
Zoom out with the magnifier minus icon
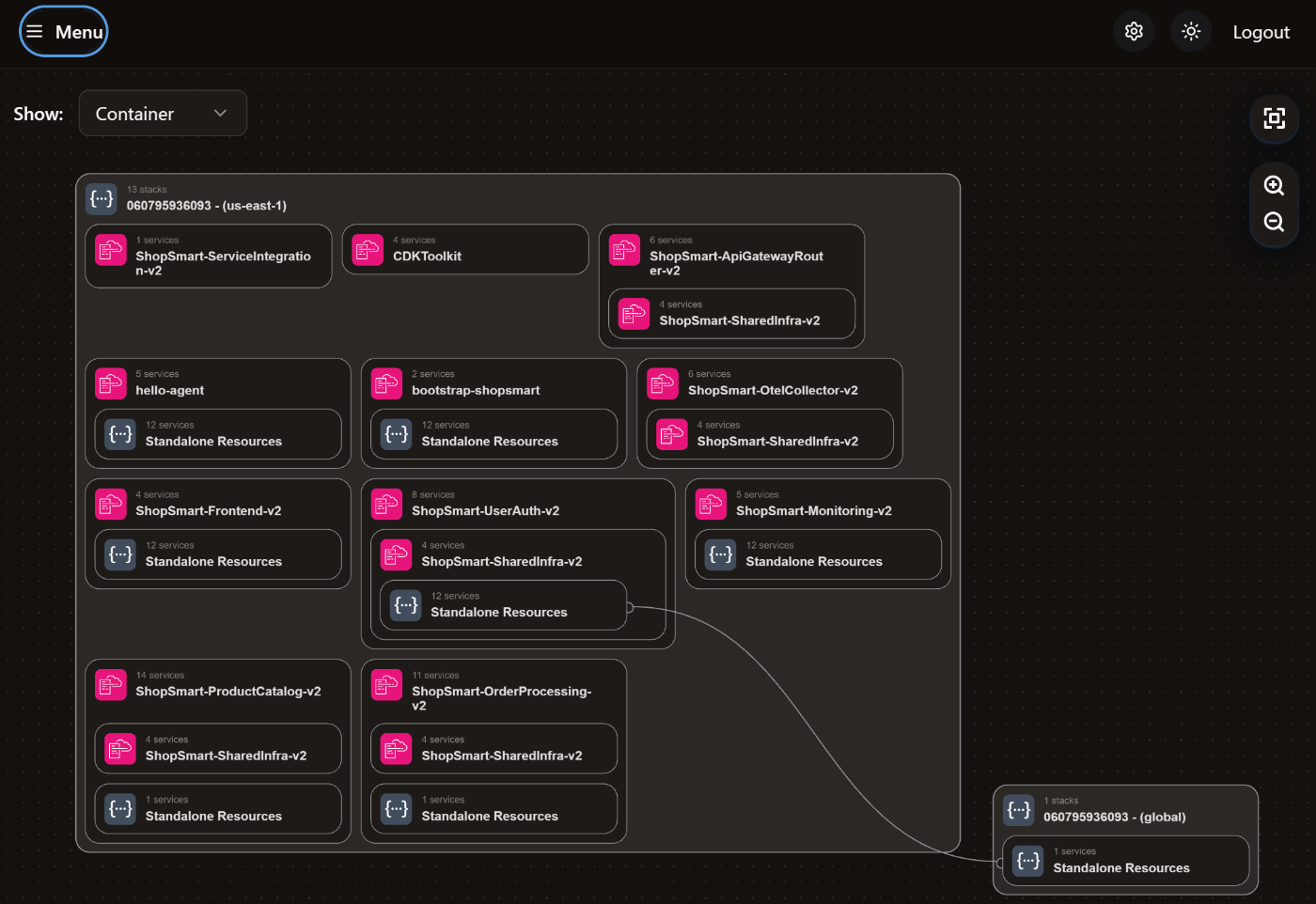pyautogui.click(x=1274, y=222)
